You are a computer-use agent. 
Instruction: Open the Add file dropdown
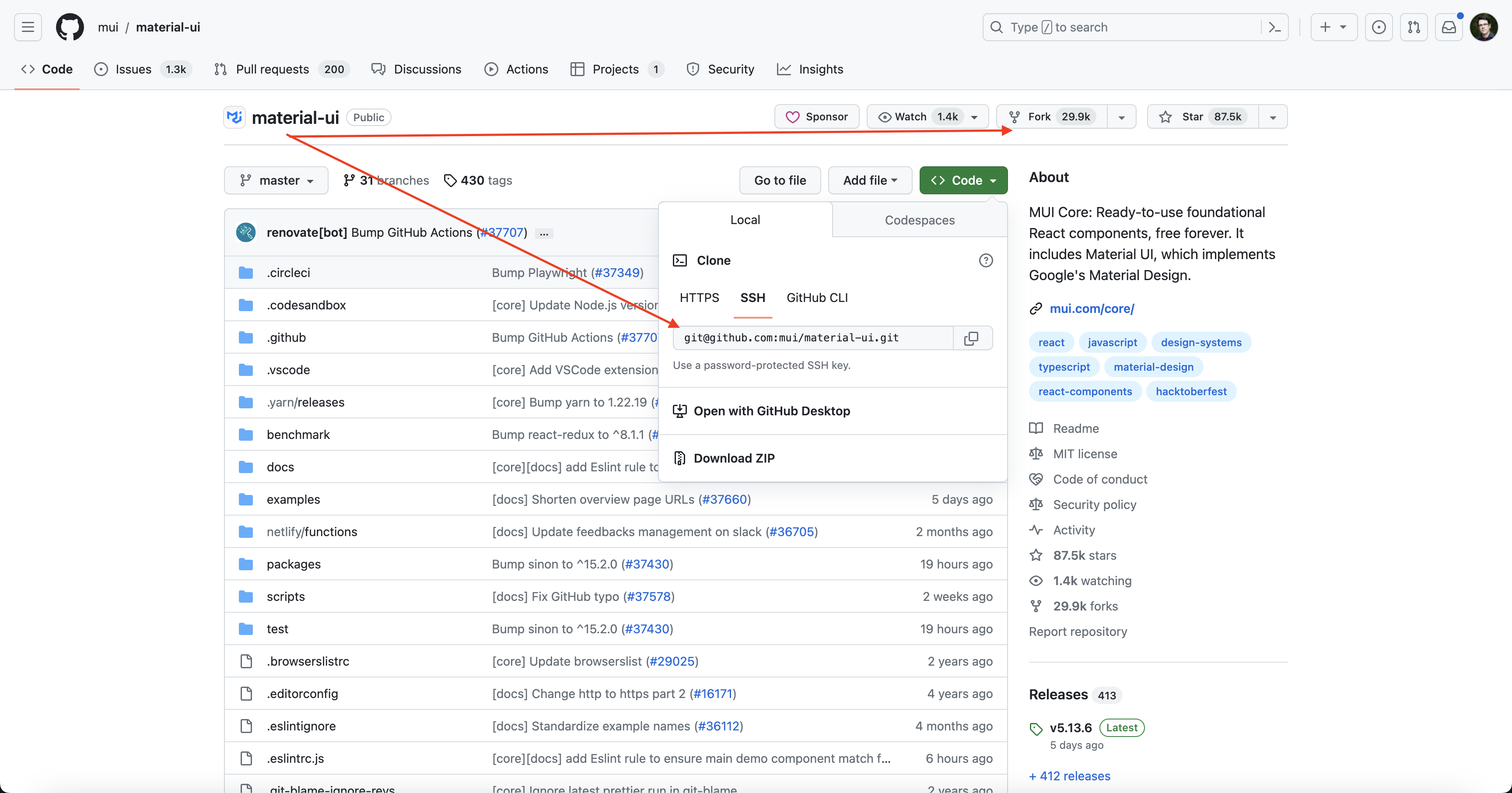coord(870,180)
